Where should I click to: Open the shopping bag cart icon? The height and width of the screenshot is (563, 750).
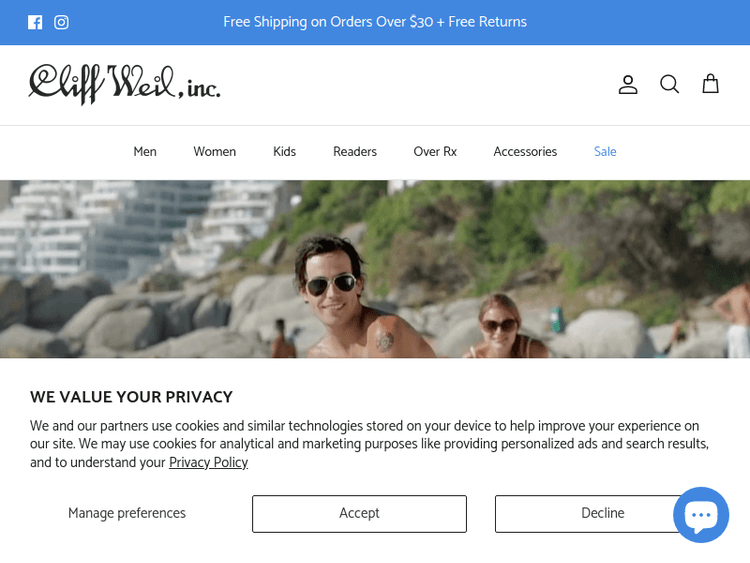point(710,84)
